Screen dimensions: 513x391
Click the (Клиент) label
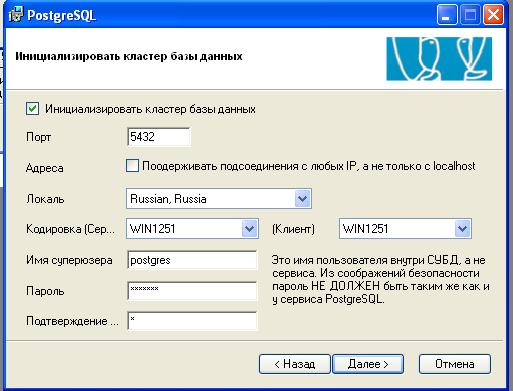(x=293, y=229)
